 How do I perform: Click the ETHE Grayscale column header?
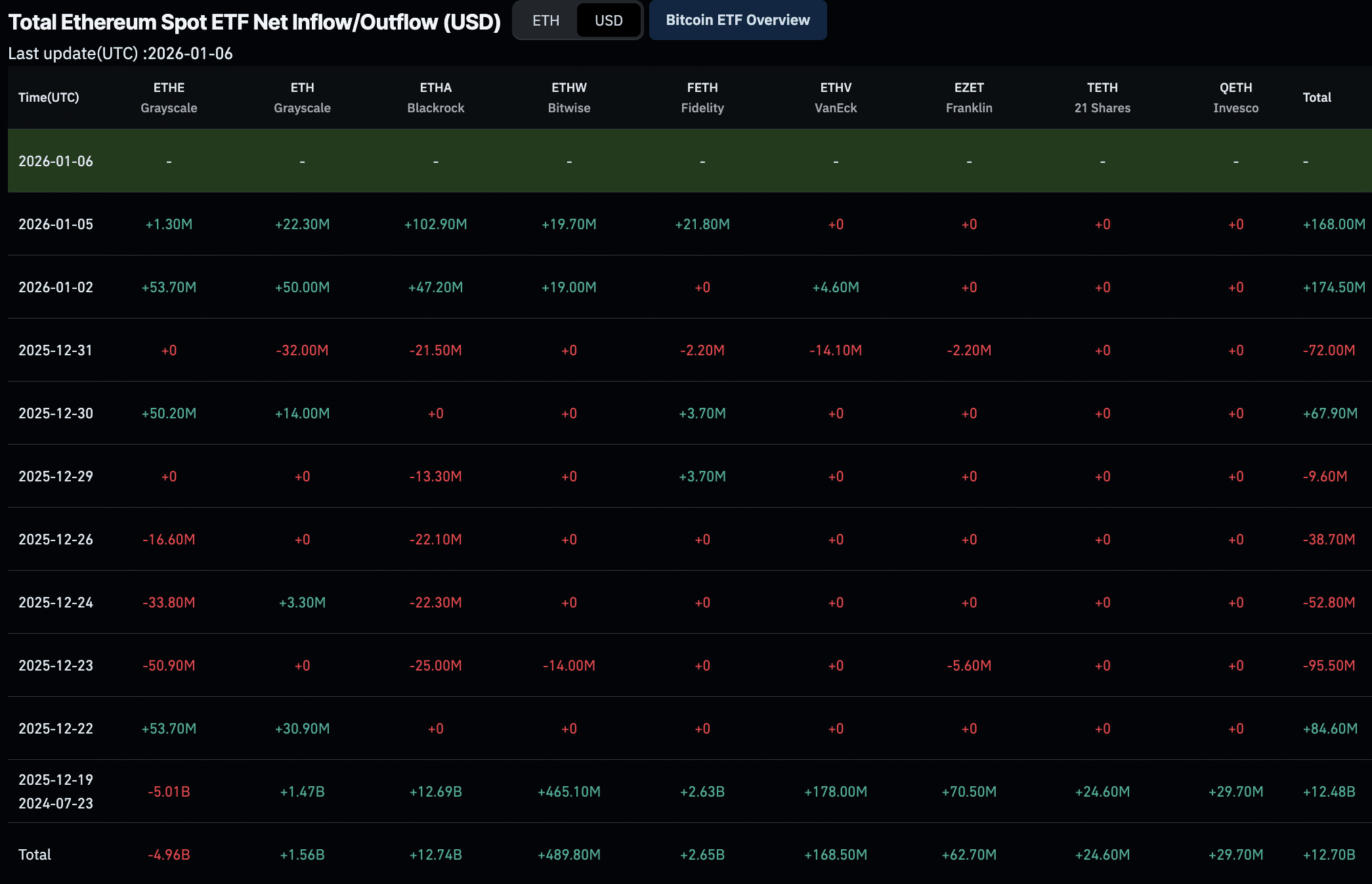(169, 97)
